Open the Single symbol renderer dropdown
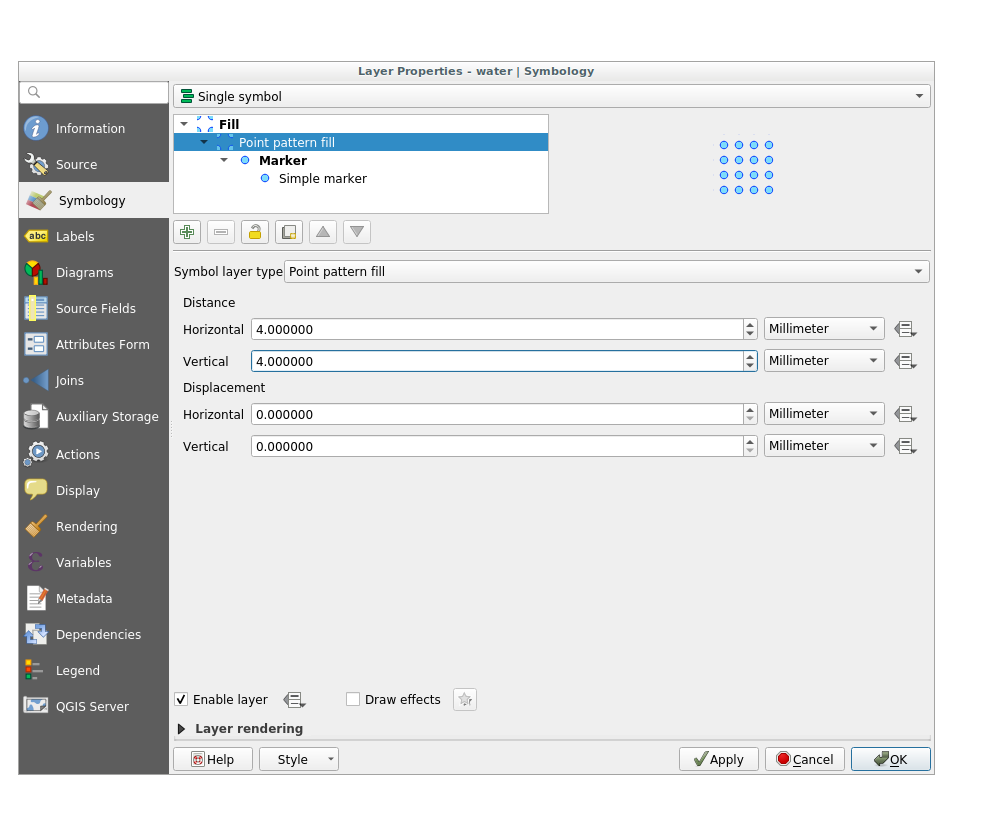 tap(551, 96)
